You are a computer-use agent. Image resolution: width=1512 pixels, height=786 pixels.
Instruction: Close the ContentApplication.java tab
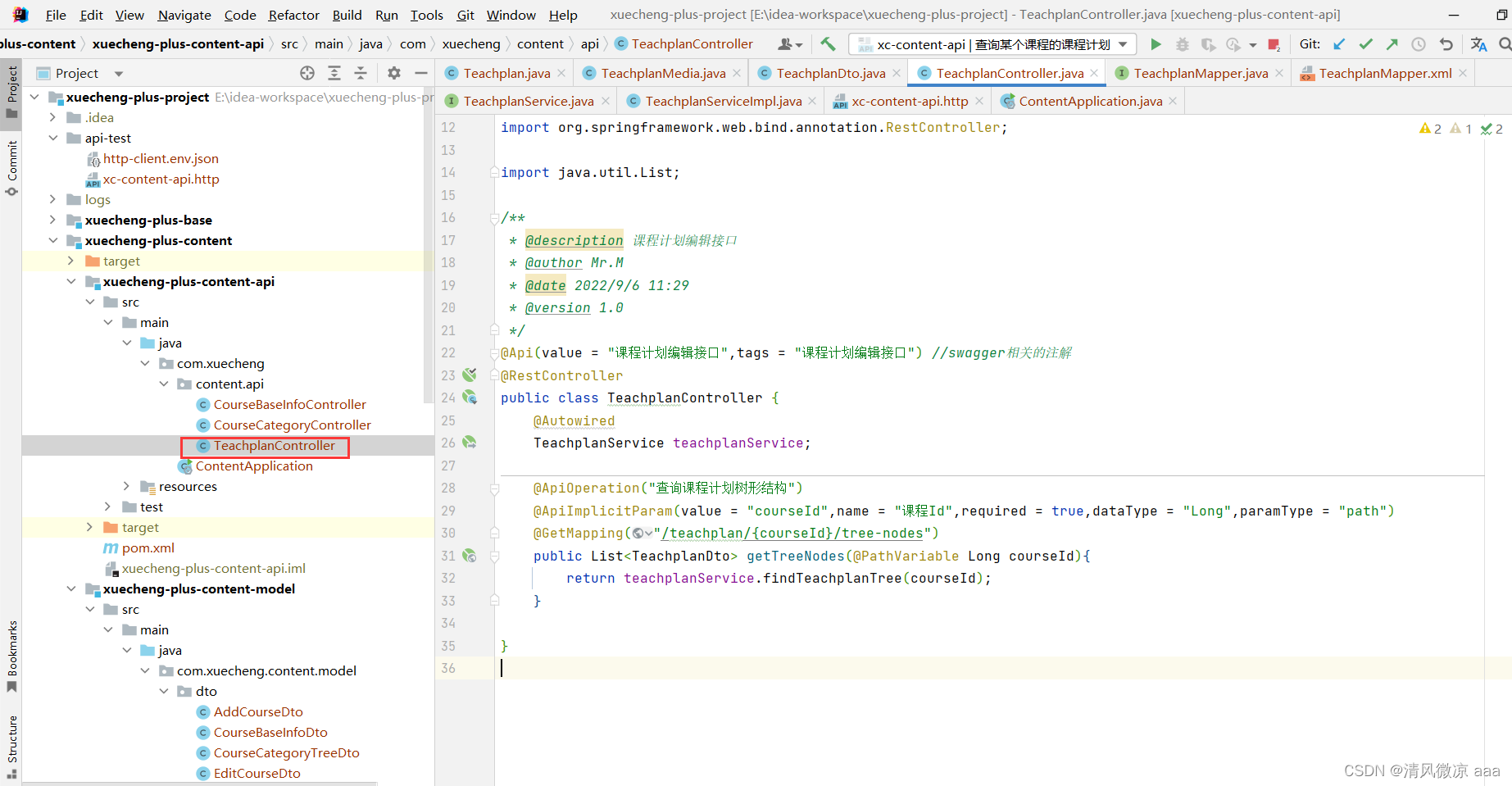pos(1173,101)
